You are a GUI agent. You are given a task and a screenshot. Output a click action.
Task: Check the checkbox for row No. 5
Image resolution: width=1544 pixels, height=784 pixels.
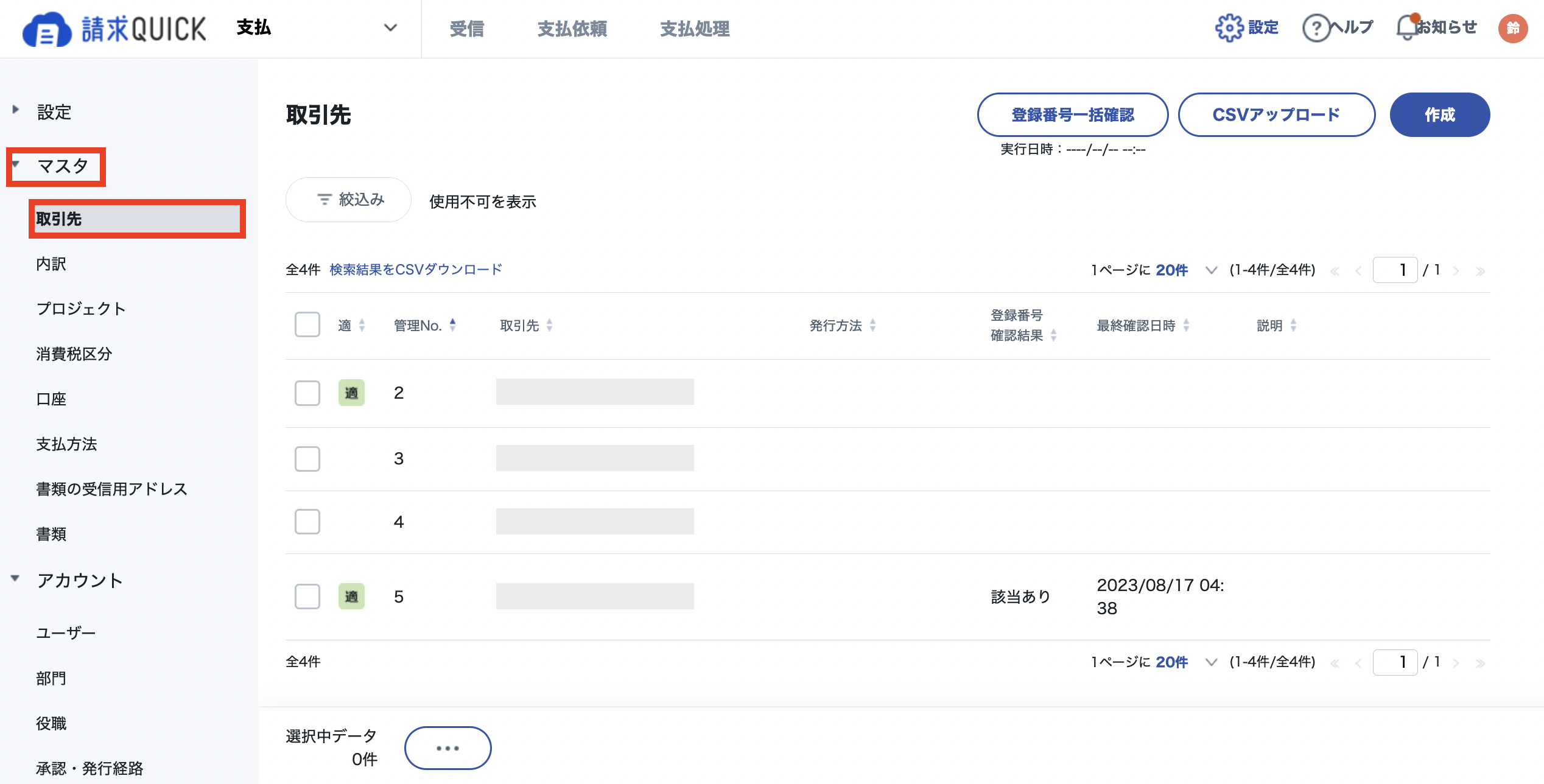[x=307, y=596]
